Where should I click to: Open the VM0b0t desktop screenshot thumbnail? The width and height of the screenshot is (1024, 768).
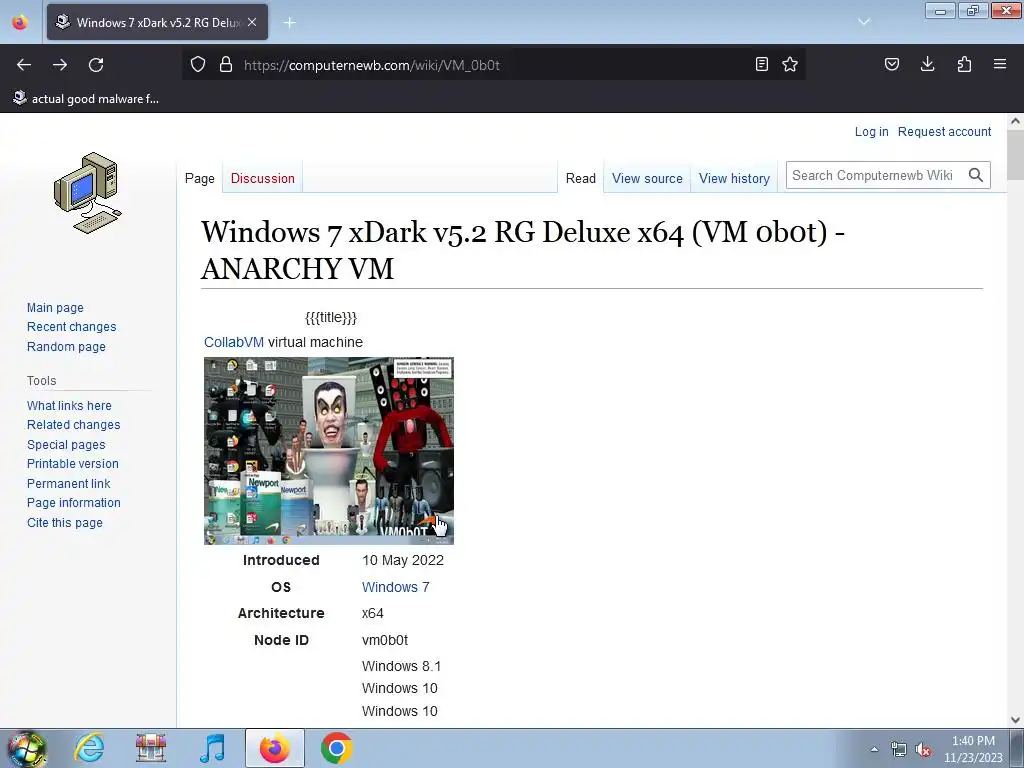point(328,451)
